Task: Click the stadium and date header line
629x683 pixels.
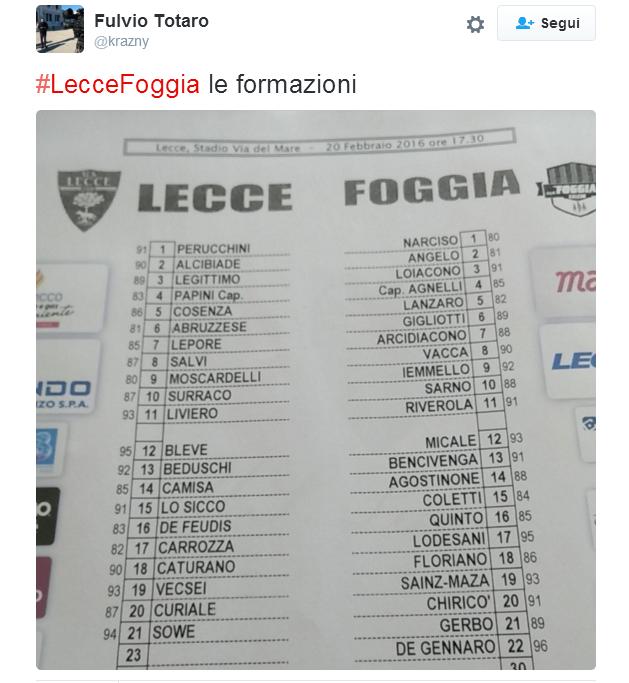Action: (x=320, y=144)
